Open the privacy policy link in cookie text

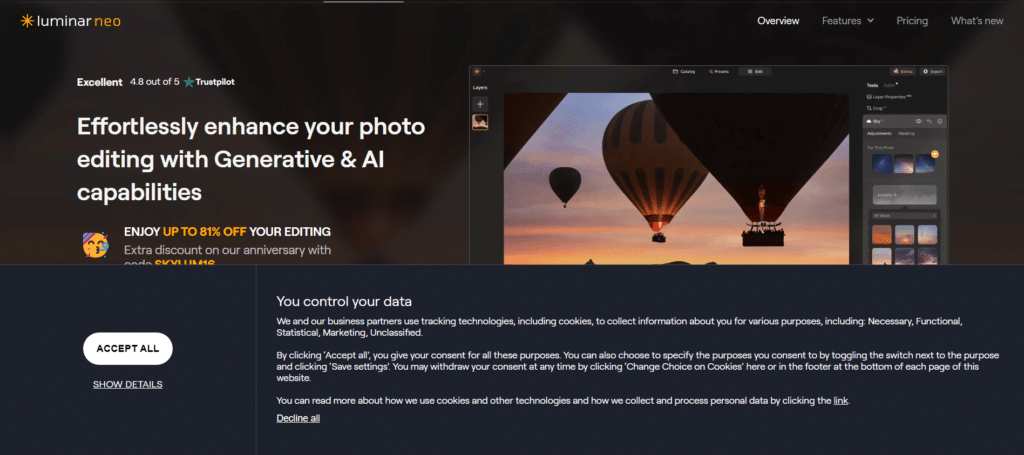point(840,401)
